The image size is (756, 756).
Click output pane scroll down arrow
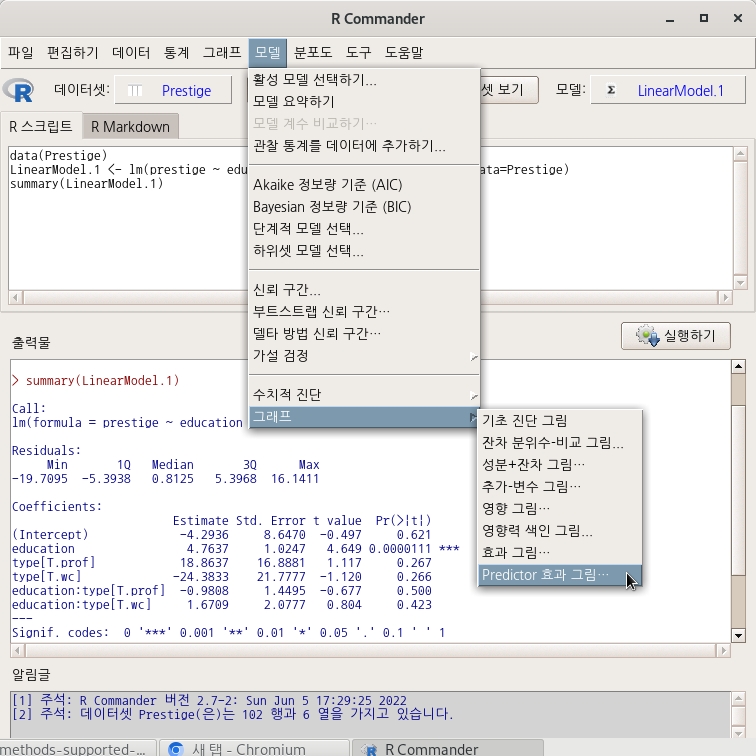click(738, 635)
